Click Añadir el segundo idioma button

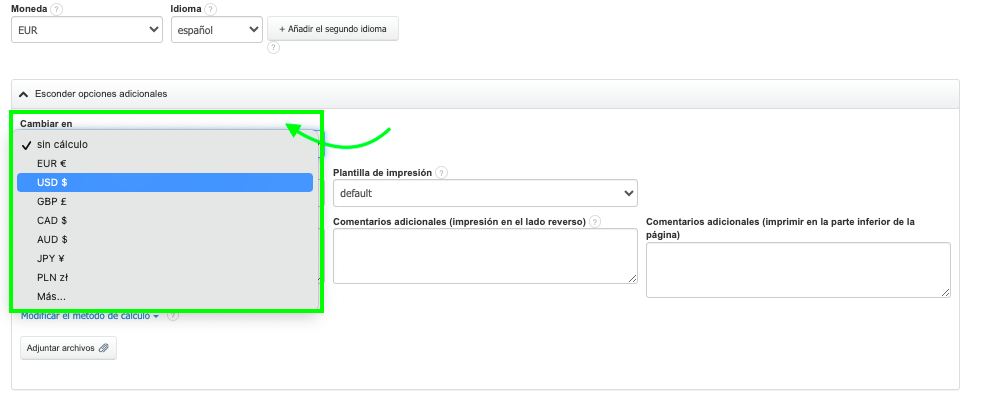(333, 29)
